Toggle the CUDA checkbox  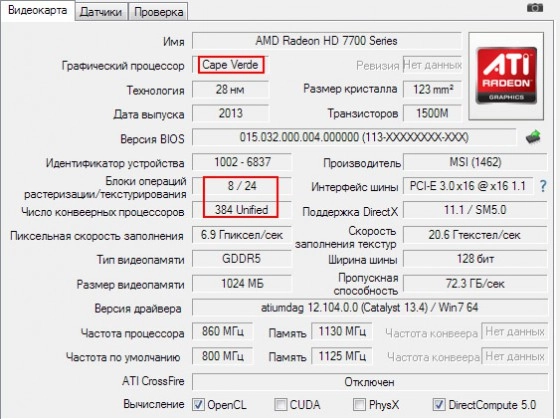[280, 405]
